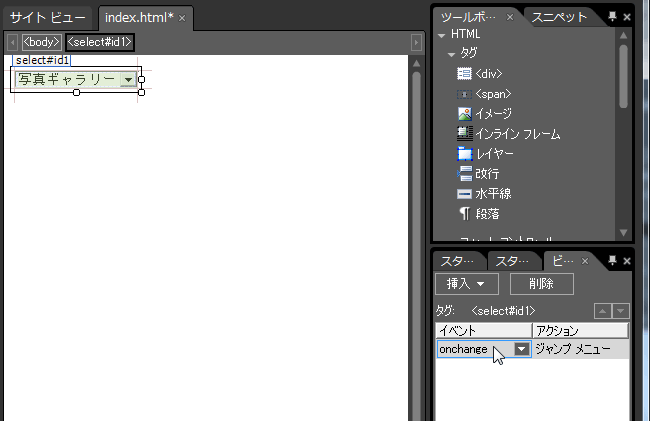Click the 写真ギャラリー select box text
650x421 pixels.
pyautogui.click(x=67, y=79)
